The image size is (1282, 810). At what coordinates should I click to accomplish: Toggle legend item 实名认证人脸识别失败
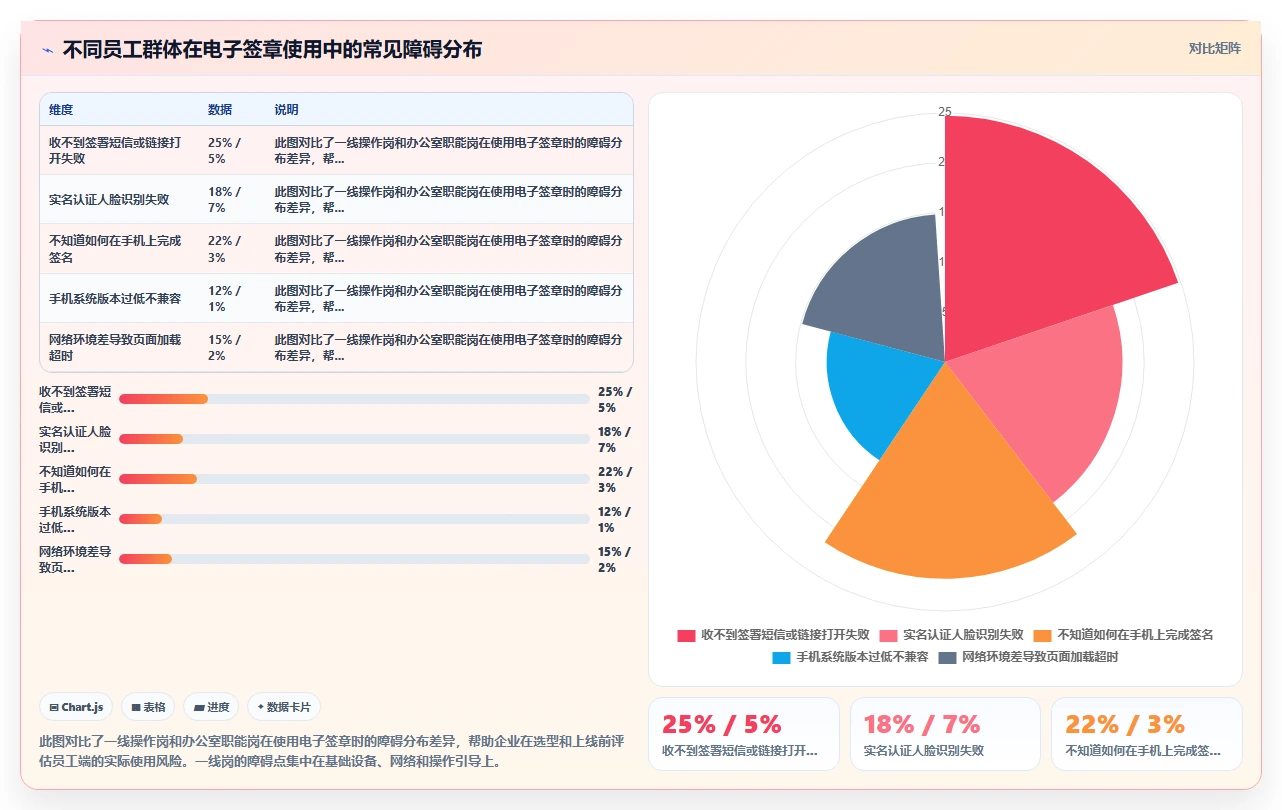coord(951,635)
